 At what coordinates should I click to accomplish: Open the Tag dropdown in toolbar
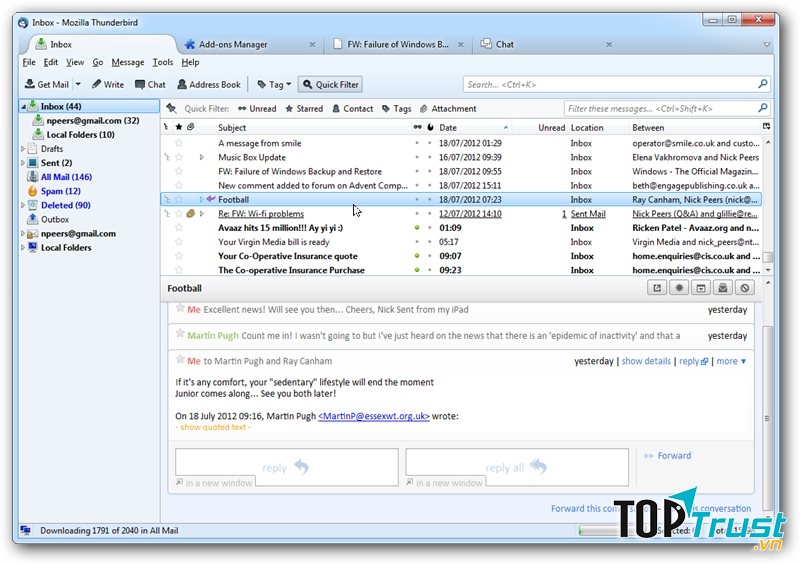[x=274, y=84]
